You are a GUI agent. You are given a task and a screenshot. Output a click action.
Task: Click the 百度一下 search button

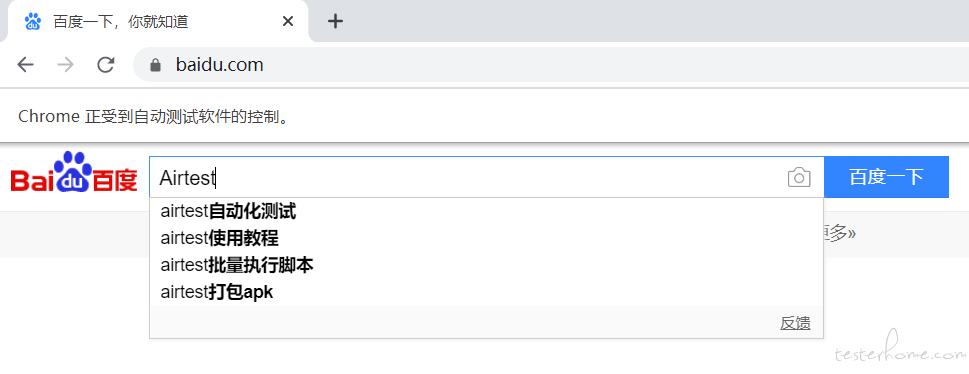pos(886,177)
